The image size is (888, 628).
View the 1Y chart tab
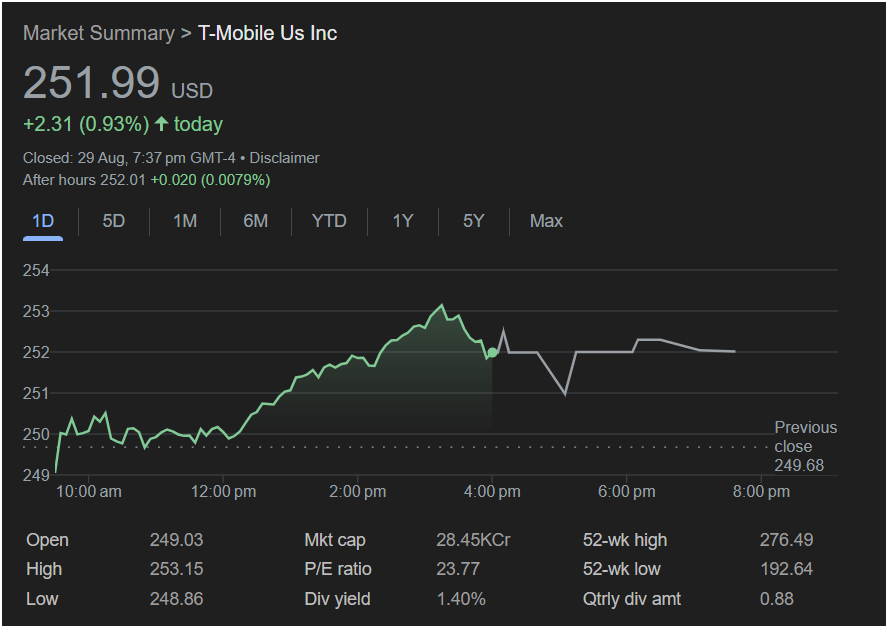(x=402, y=221)
